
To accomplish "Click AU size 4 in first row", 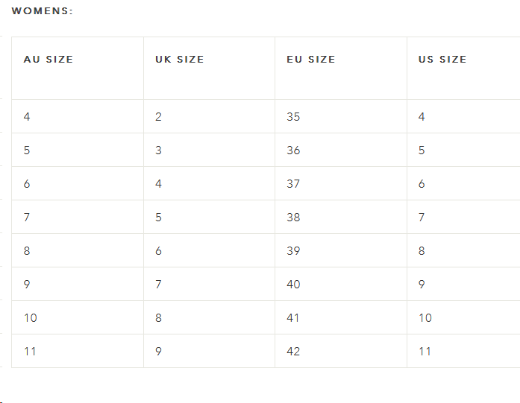I will tap(78, 116).
